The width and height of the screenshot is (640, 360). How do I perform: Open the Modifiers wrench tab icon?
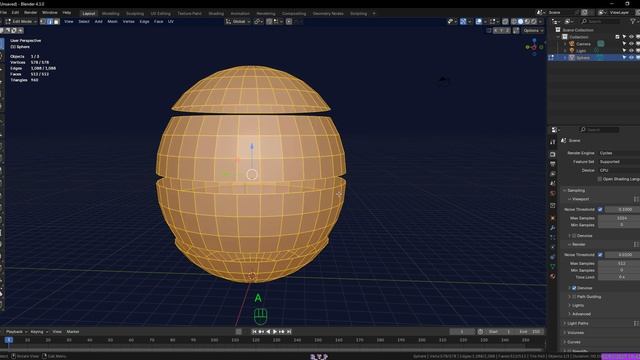553,228
